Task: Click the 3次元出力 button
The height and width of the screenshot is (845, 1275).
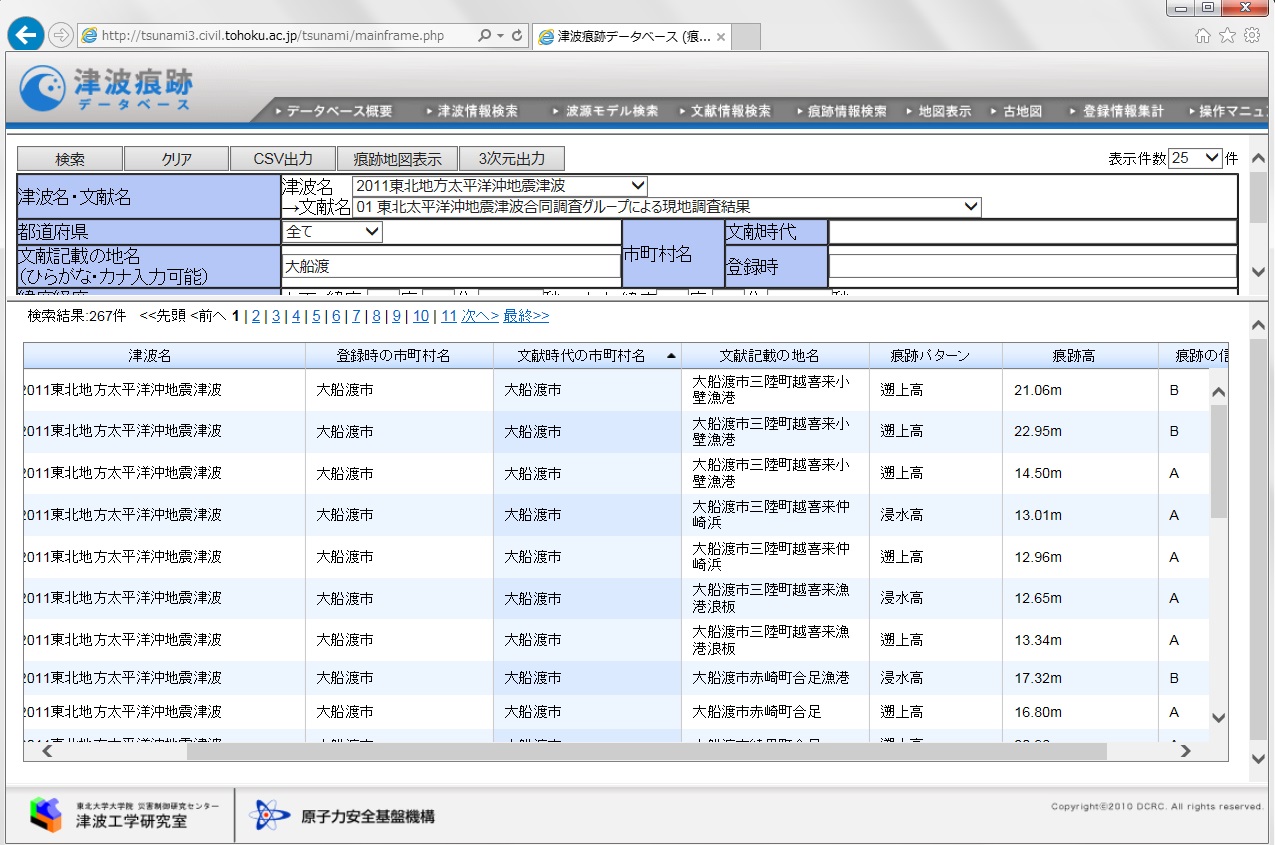Action: coord(511,159)
